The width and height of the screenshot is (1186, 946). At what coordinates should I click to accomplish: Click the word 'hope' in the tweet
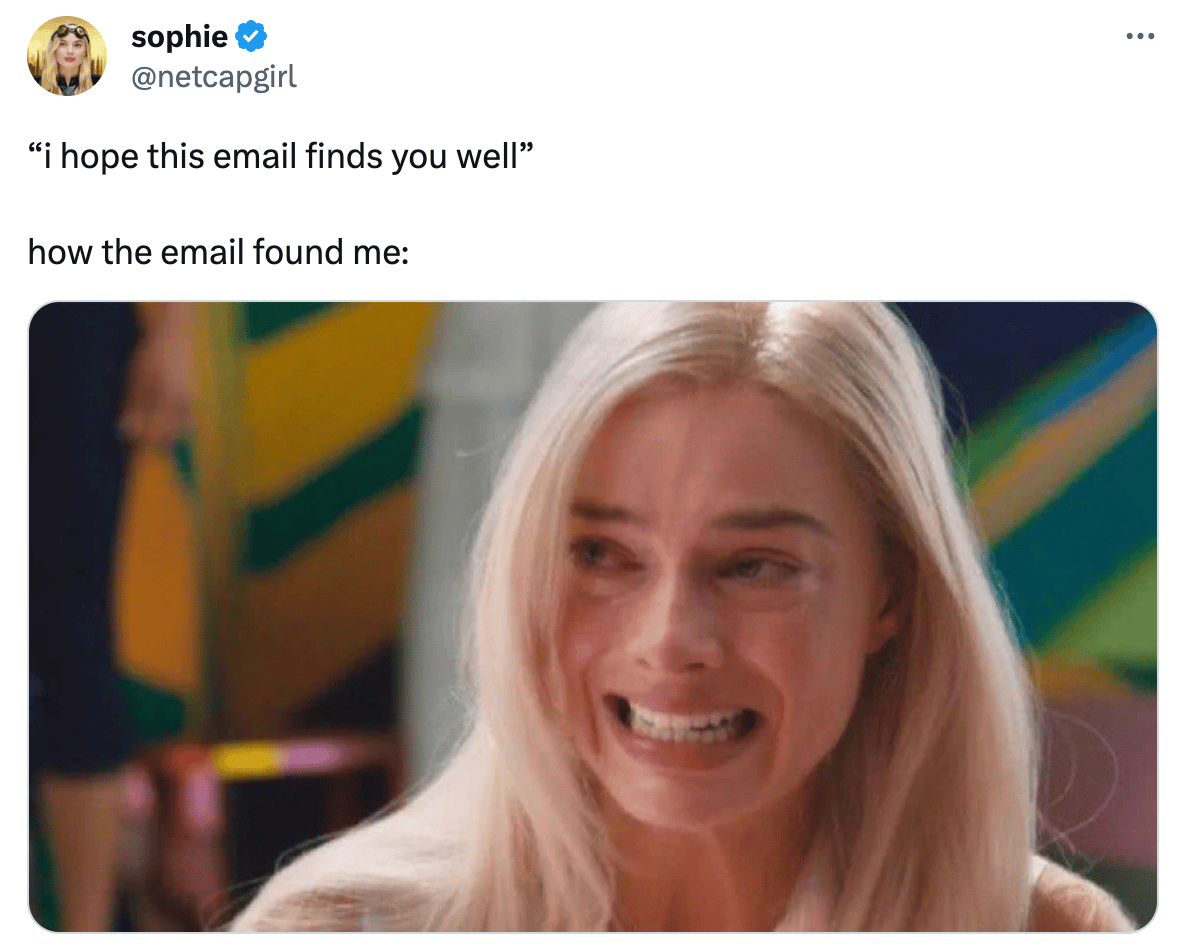coord(100,157)
